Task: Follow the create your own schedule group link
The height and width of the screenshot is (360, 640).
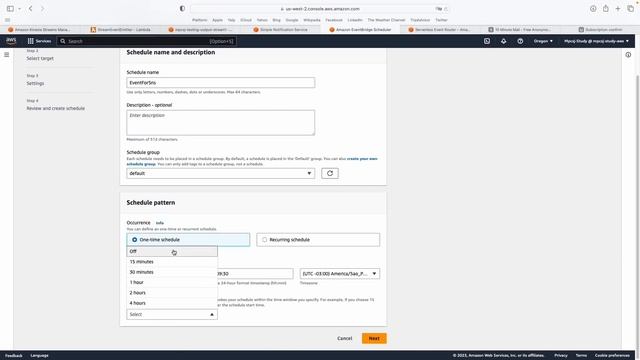Action: pos(362,159)
